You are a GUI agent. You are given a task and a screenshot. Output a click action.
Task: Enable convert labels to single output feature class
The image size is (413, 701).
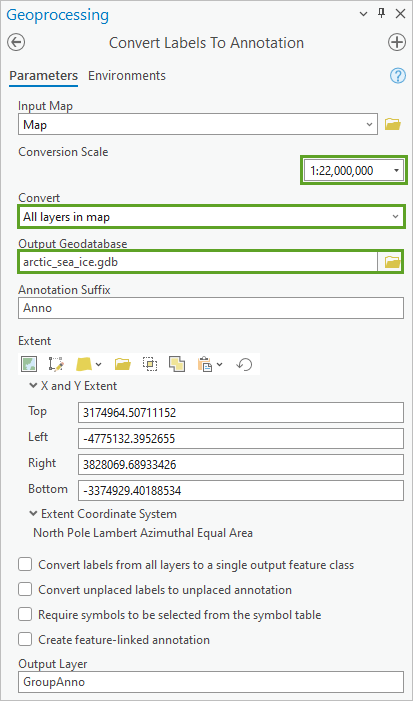(25, 564)
